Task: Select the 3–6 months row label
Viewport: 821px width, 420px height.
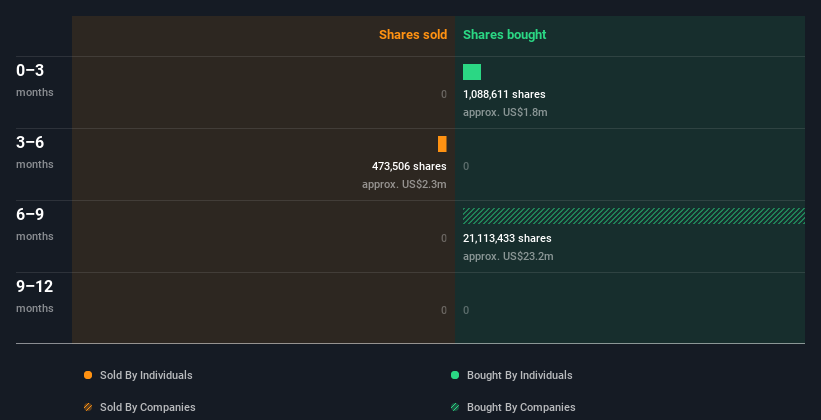Action: coord(35,152)
